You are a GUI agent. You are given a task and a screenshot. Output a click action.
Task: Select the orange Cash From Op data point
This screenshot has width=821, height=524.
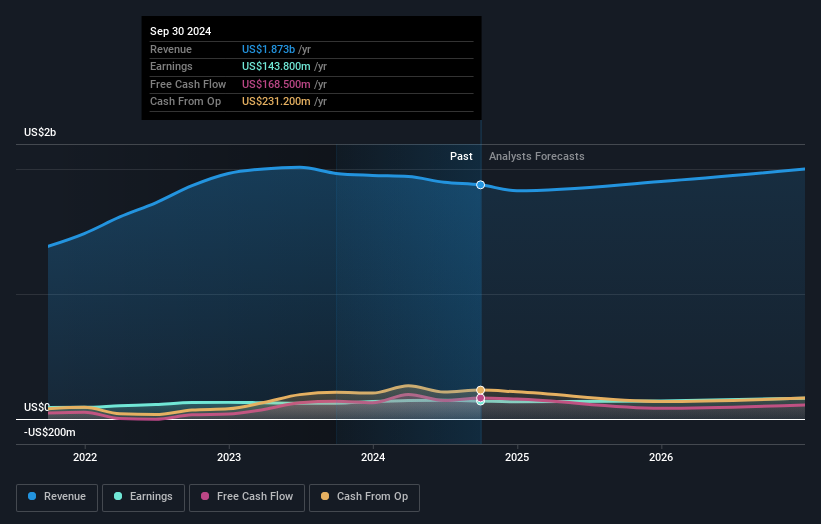(x=480, y=390)
